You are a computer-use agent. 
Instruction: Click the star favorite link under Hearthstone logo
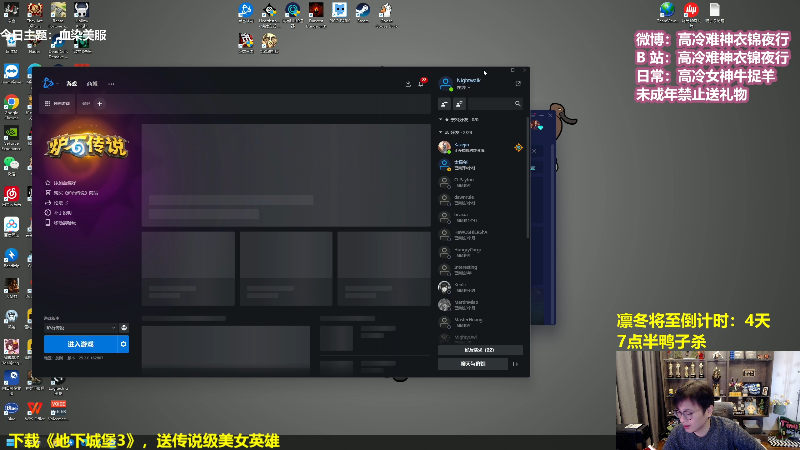[61, 183]
